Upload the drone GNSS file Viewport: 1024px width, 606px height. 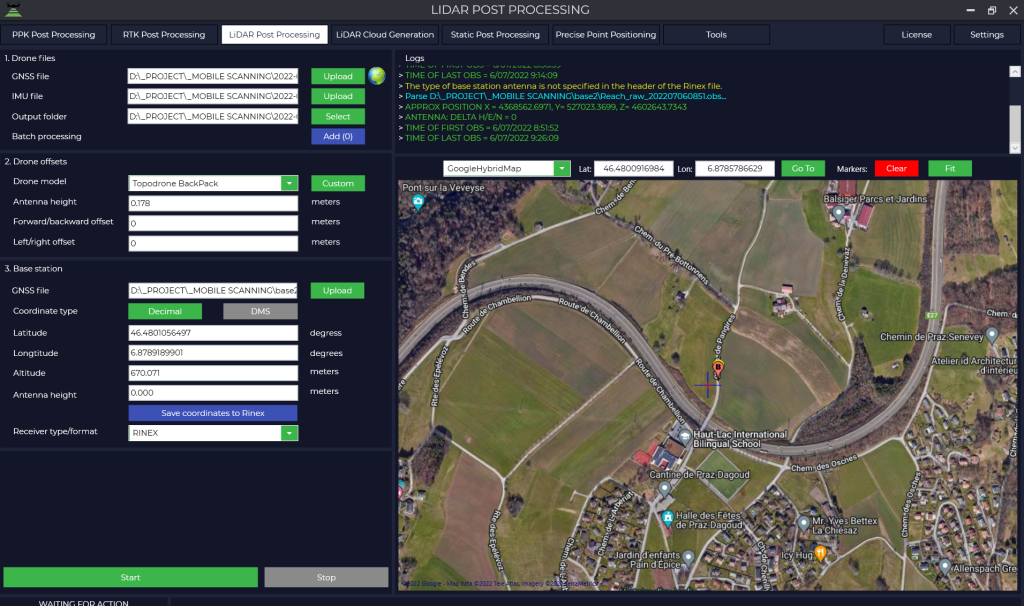338,76
